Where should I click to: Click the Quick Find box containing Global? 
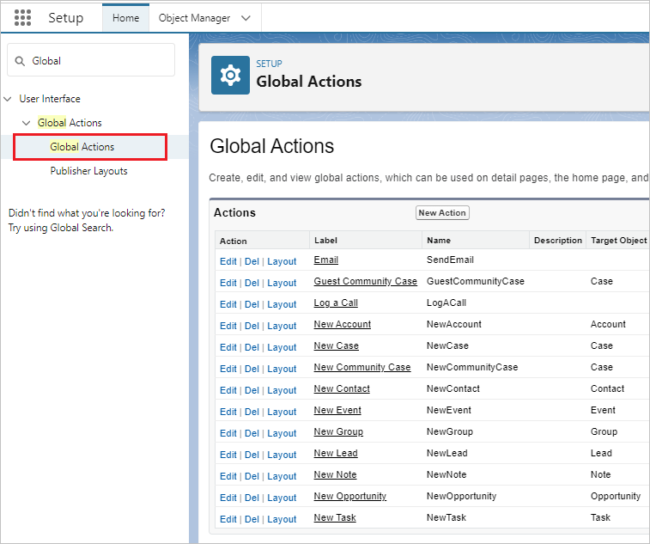(91, 61)
